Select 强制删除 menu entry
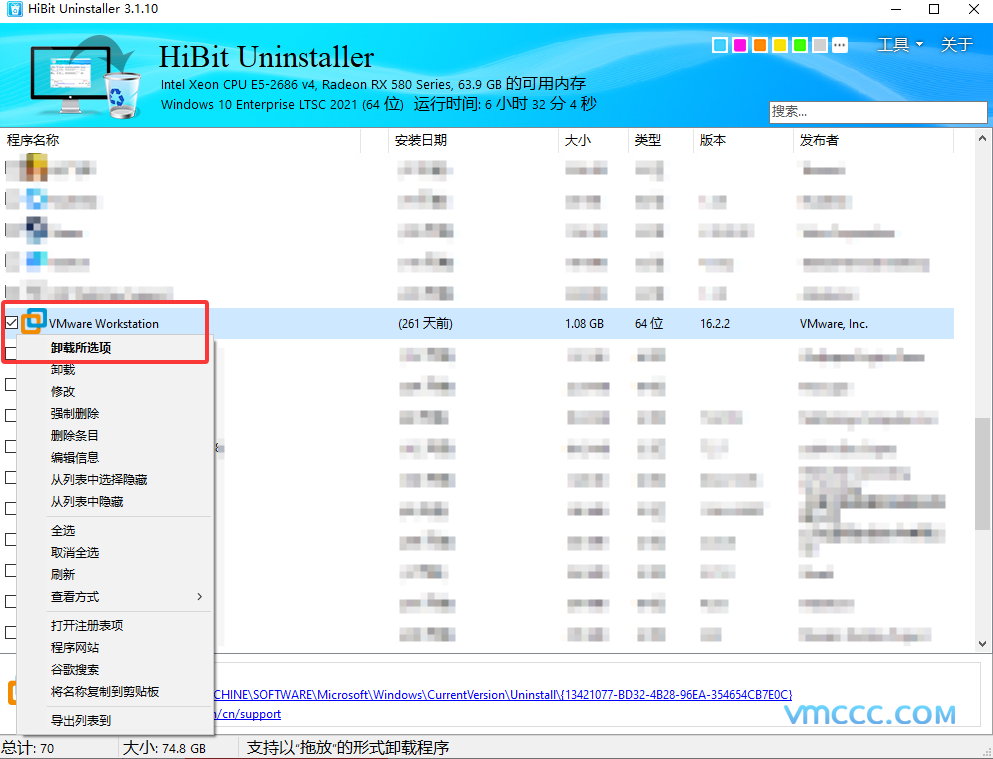 [x=75, y=414]
